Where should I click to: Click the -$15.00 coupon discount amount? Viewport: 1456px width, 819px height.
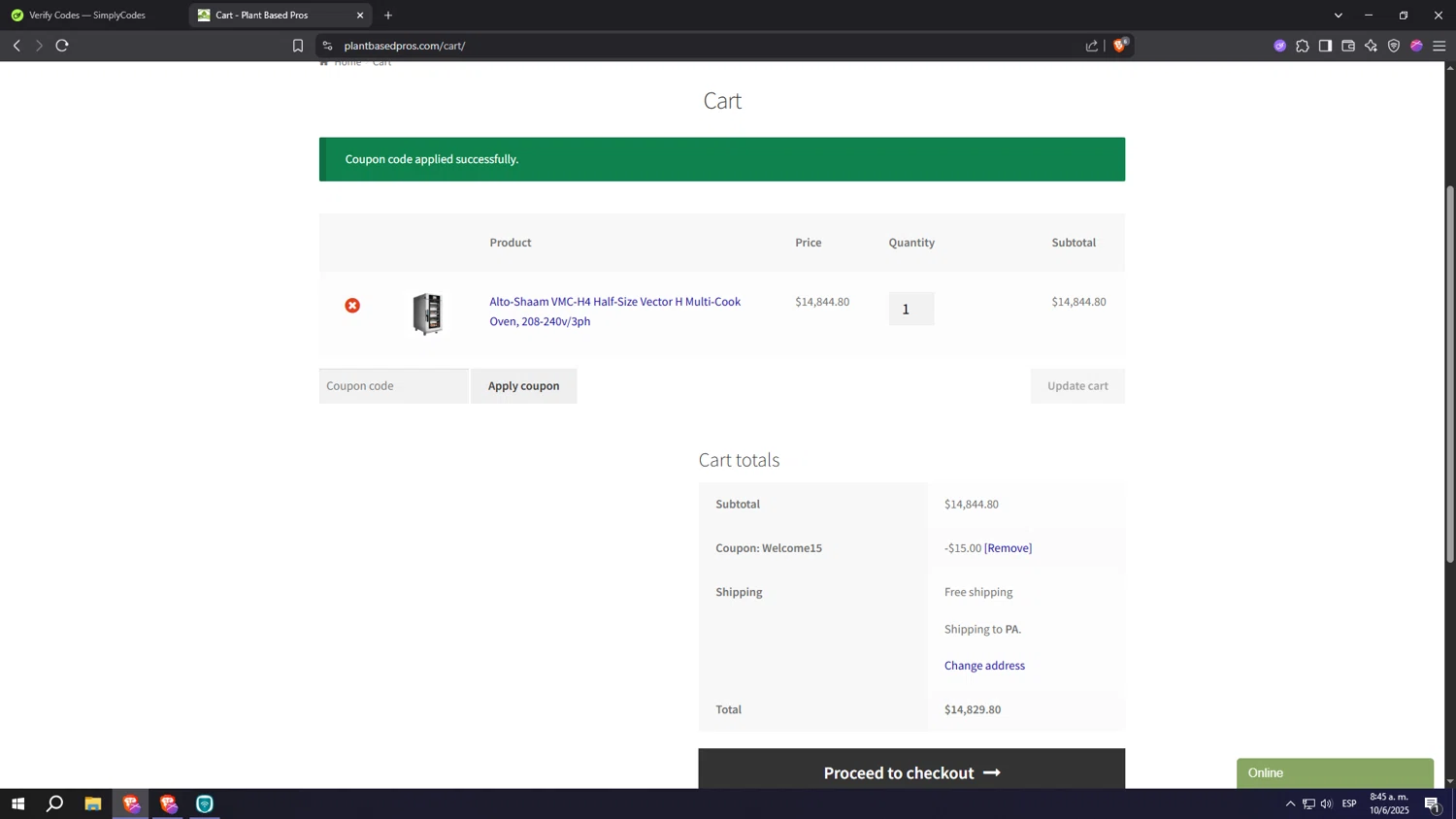point(963,548)
